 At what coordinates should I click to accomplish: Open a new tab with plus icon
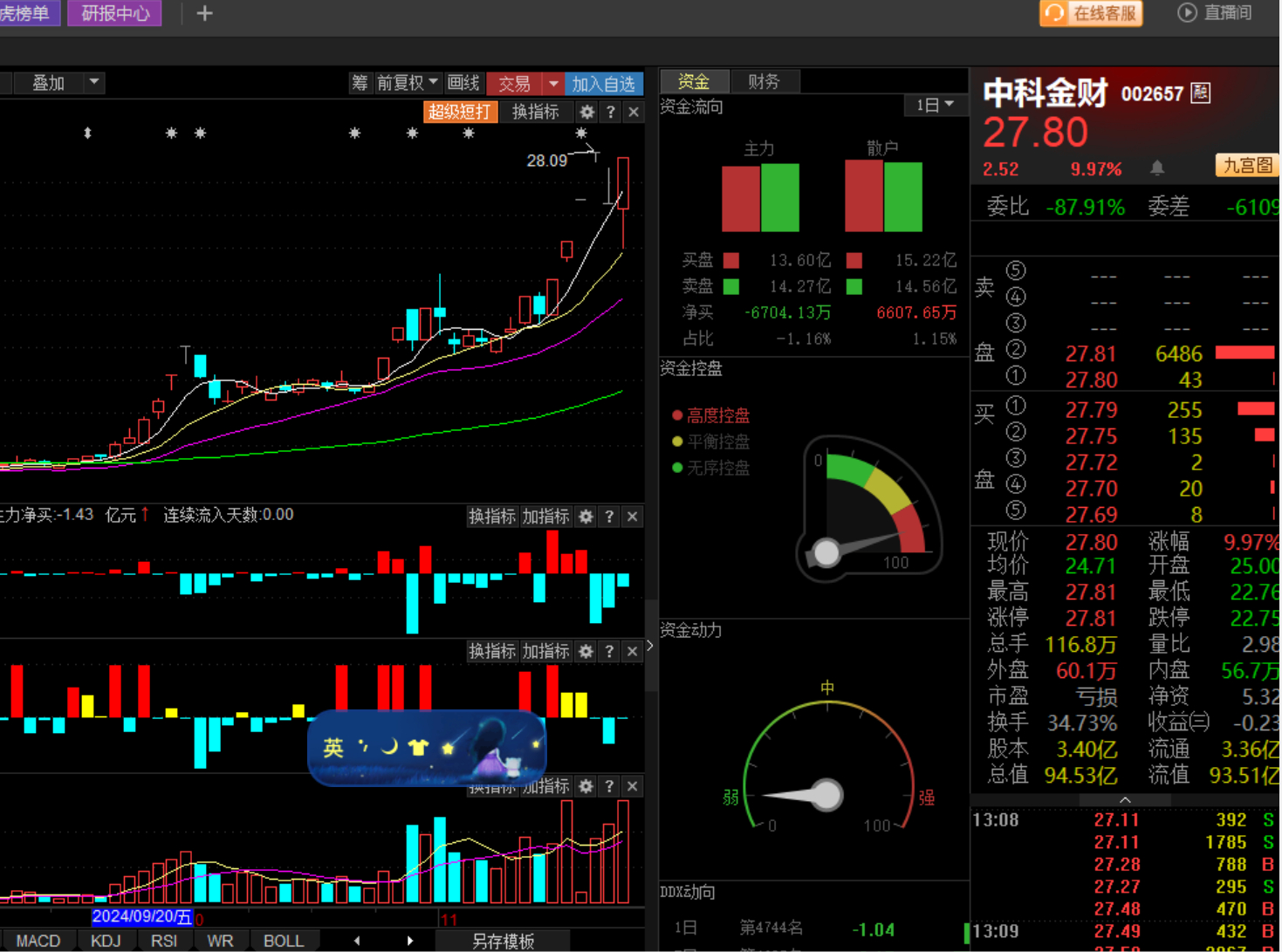(x=204, y=13)
